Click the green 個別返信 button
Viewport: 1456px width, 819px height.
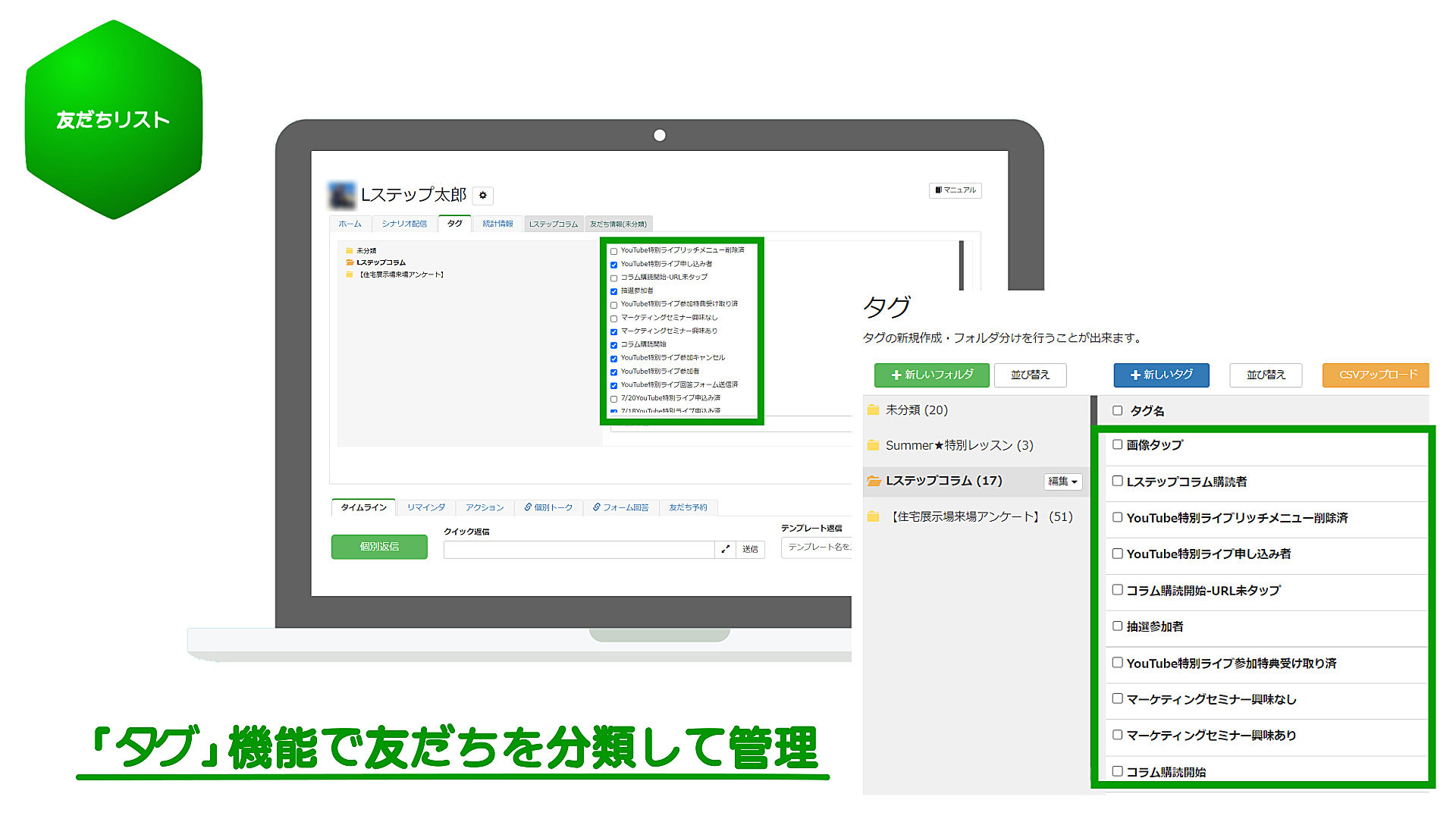click(x=379, y=547)
